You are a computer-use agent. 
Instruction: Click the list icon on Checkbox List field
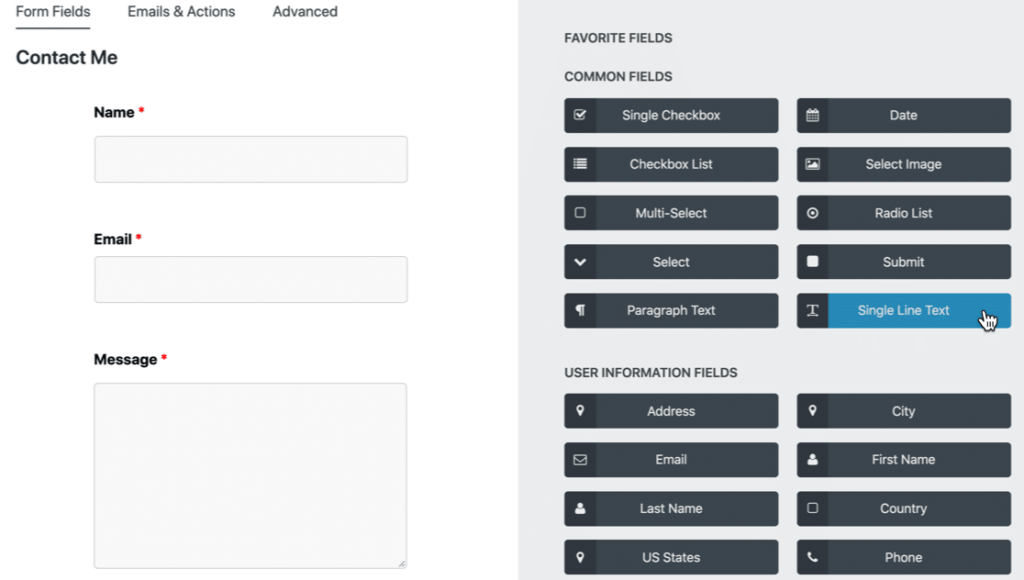[x=580, y=164]
